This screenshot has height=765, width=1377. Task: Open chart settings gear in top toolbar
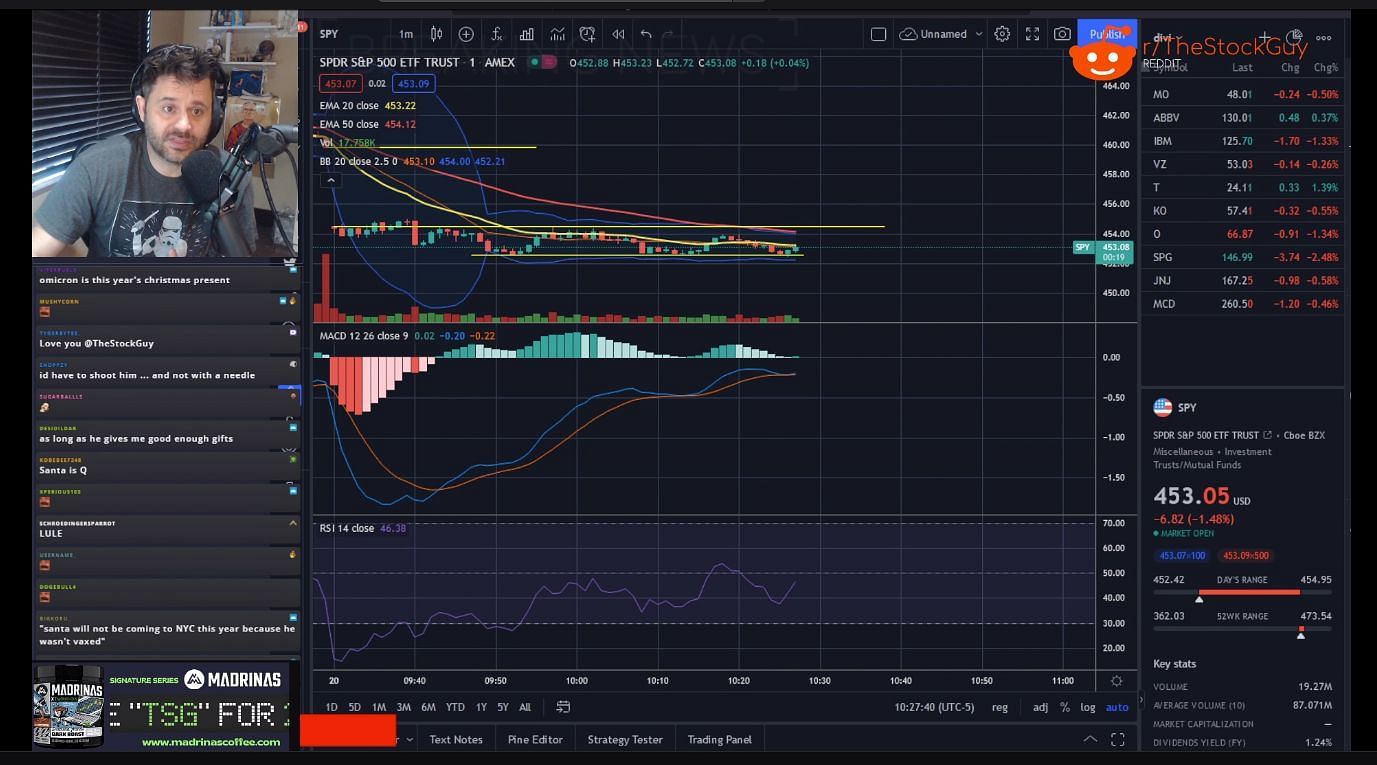point(1002,34)
